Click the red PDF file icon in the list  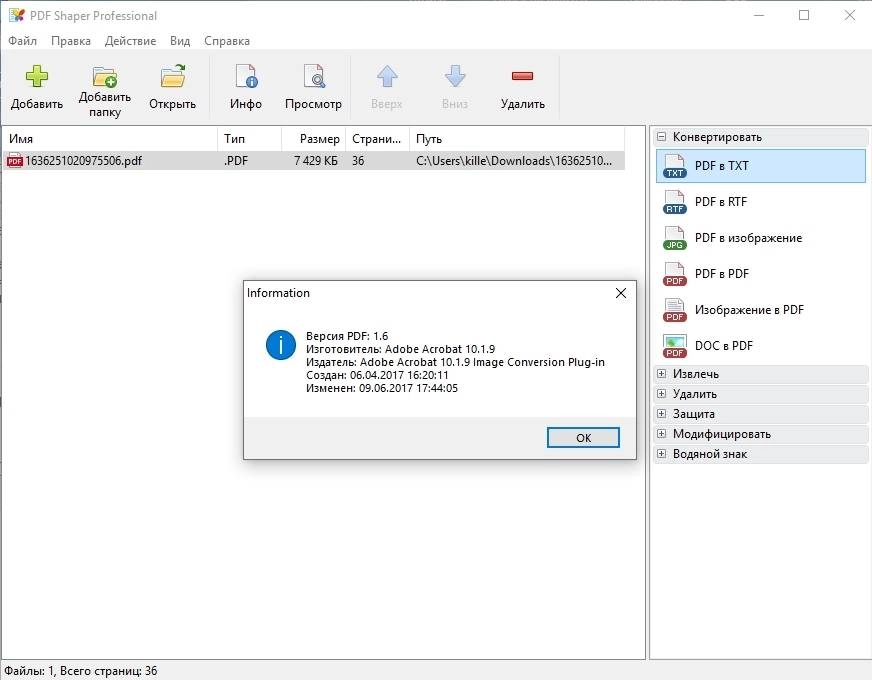coord(14,161)
